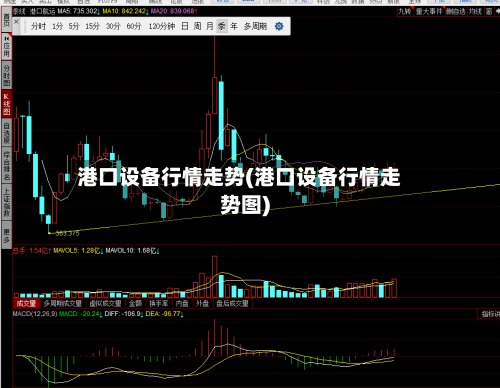
Task: Switch chart to 15分 period
Action: click(92, 26)
